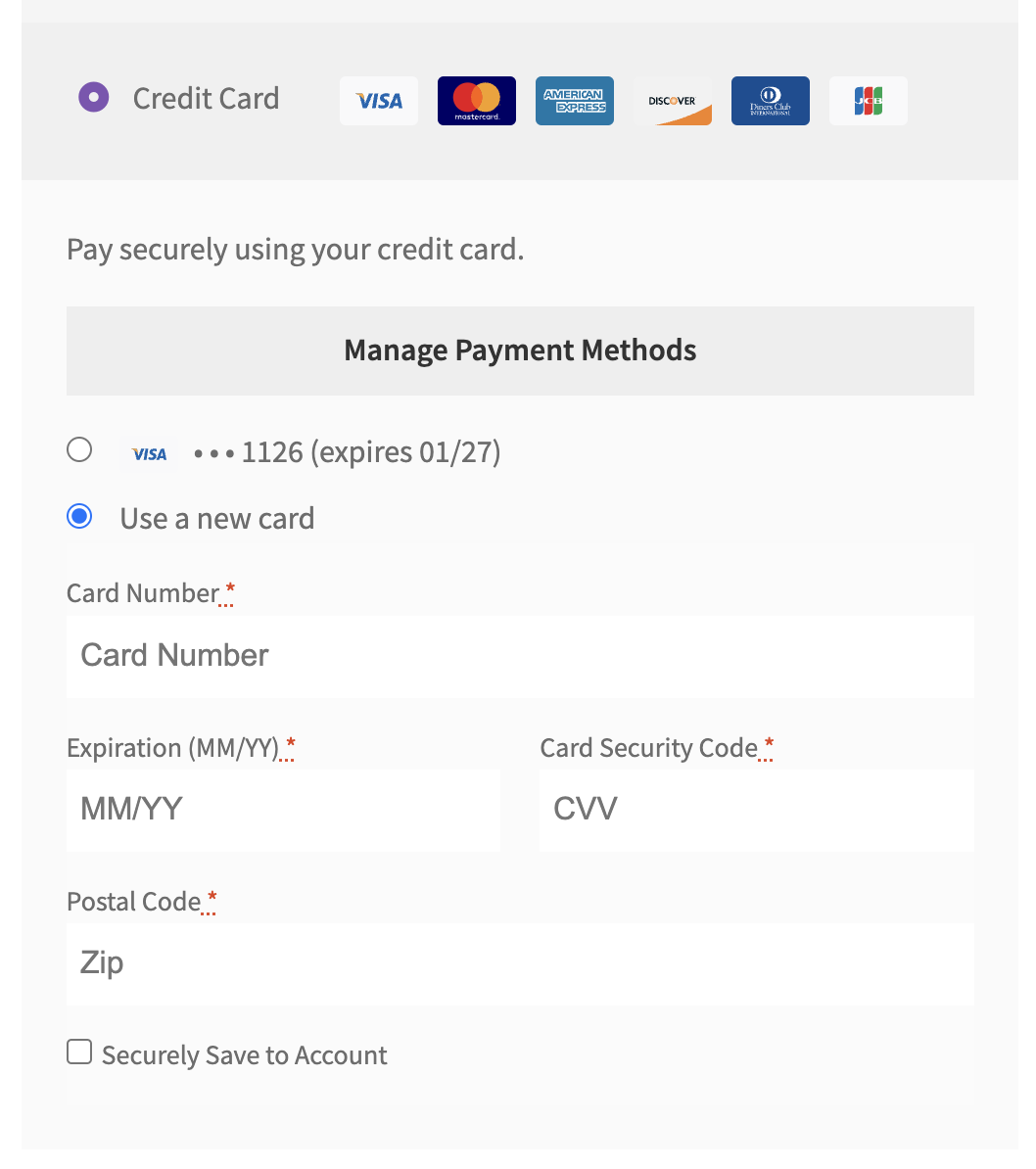Open Manage Payment Methods

[x=520, y=350]
